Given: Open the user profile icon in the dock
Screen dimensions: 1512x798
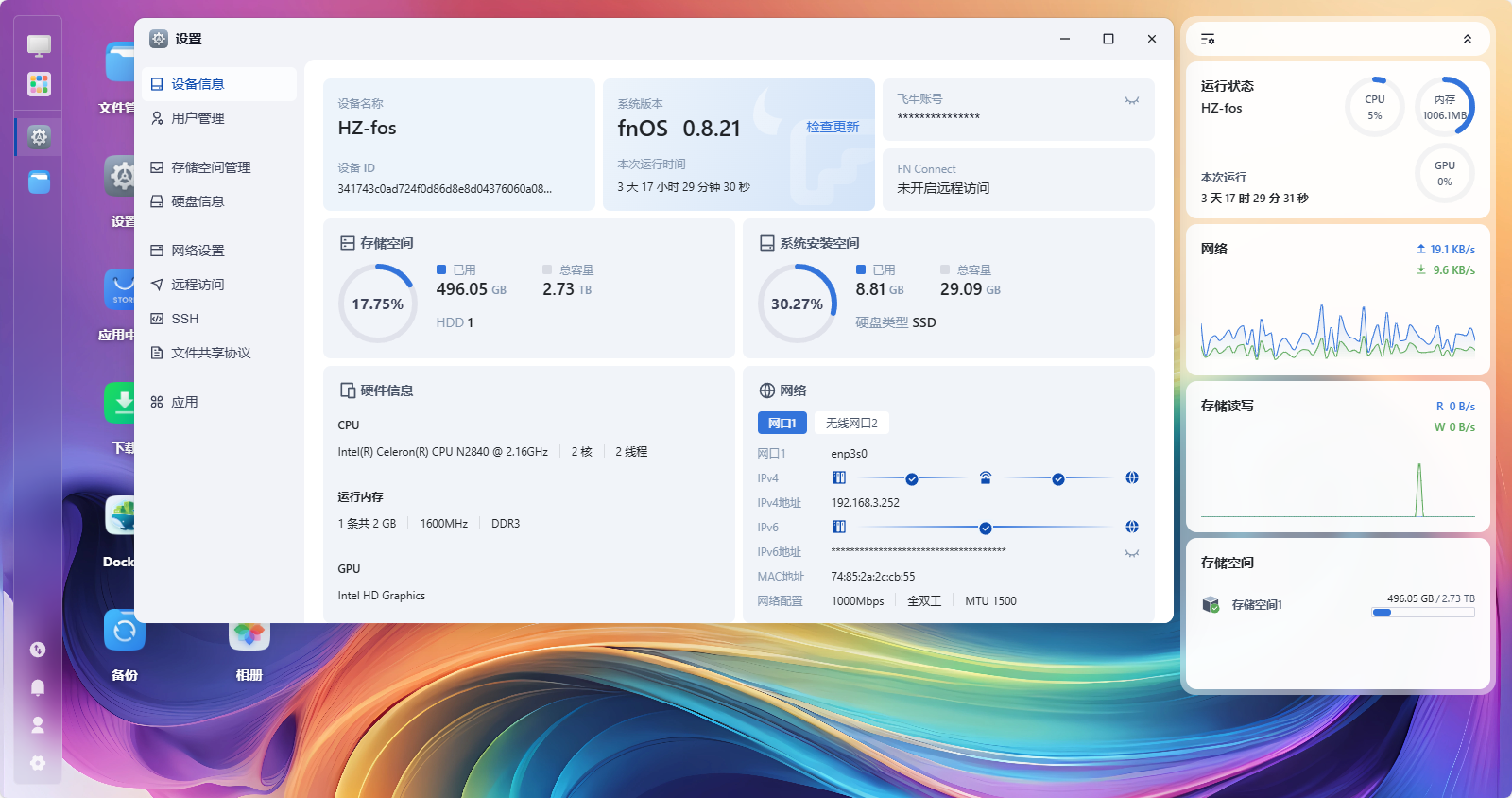Looking at the screenshot, I should [38, 725].
